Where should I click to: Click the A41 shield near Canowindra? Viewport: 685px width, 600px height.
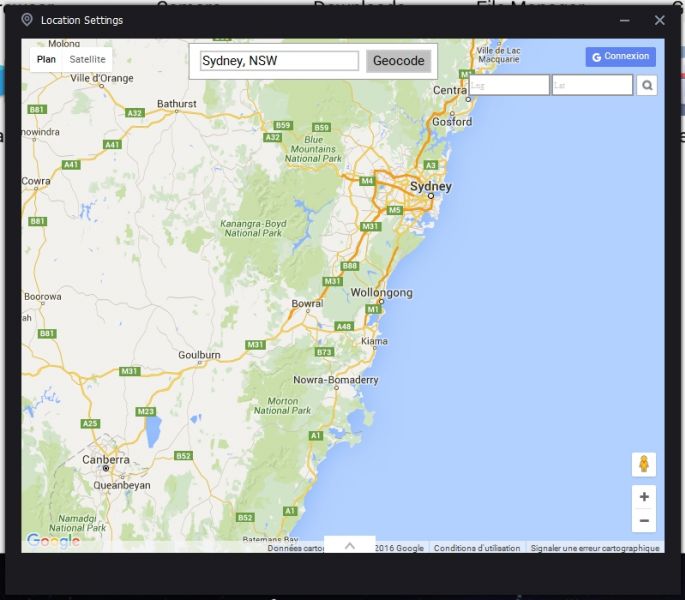[x=71, y=164]
